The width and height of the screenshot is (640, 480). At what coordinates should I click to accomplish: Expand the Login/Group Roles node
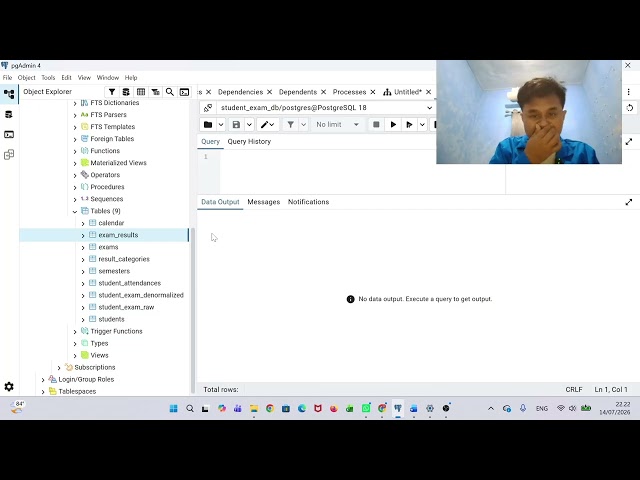coord(43,380)
